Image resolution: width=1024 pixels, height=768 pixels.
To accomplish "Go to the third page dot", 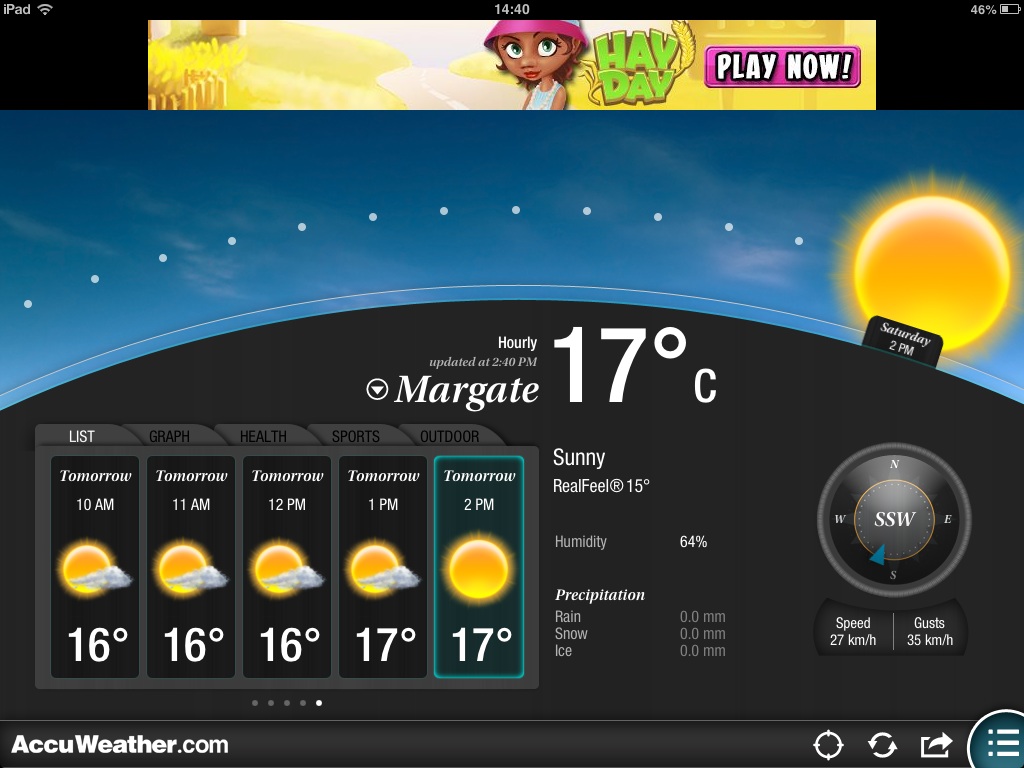I will coord(287,703).
